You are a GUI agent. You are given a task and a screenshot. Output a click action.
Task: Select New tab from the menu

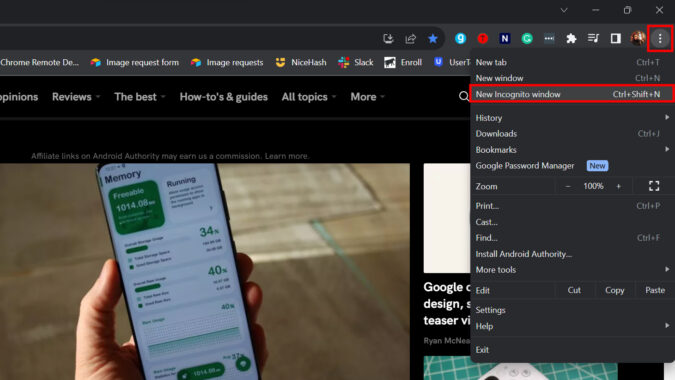click(x=572, y=62)
